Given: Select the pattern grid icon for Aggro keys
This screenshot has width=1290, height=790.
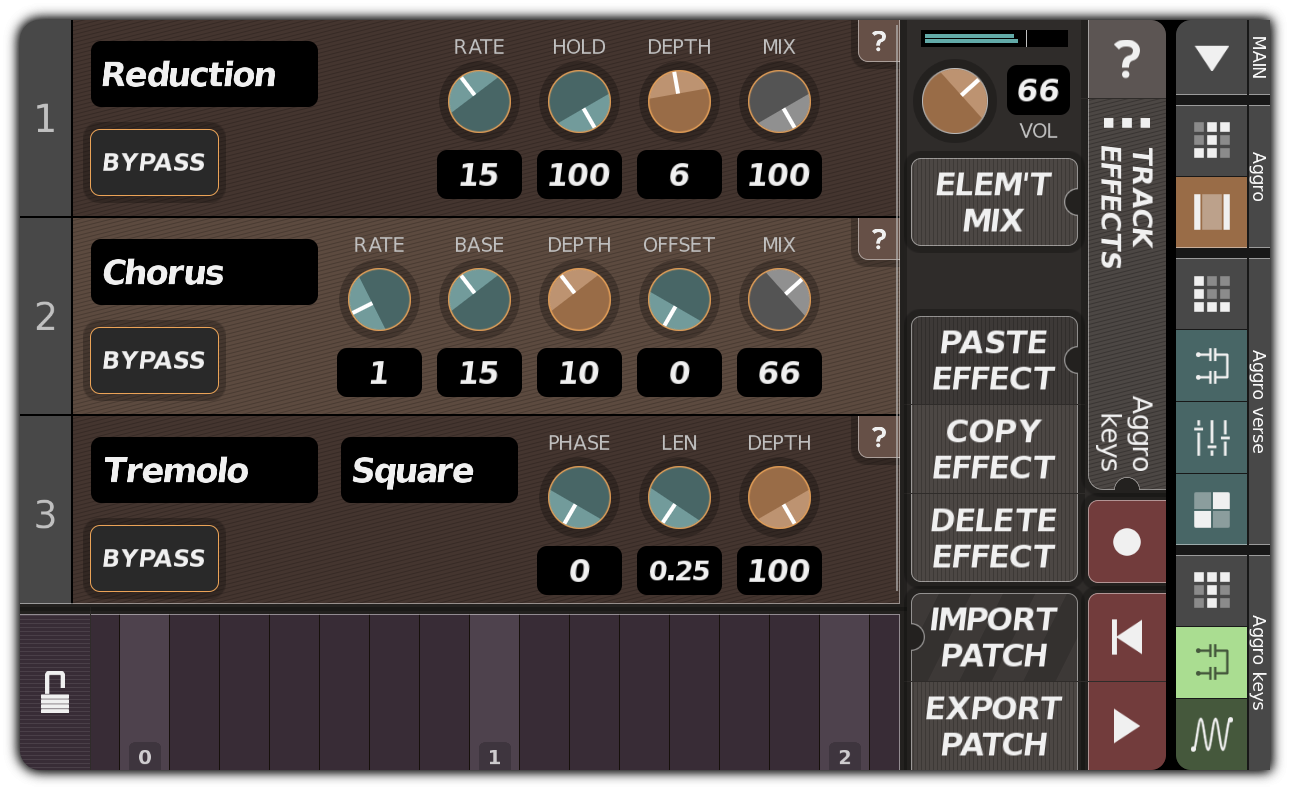Looking at the screenshot, I should click(1211, 590).
